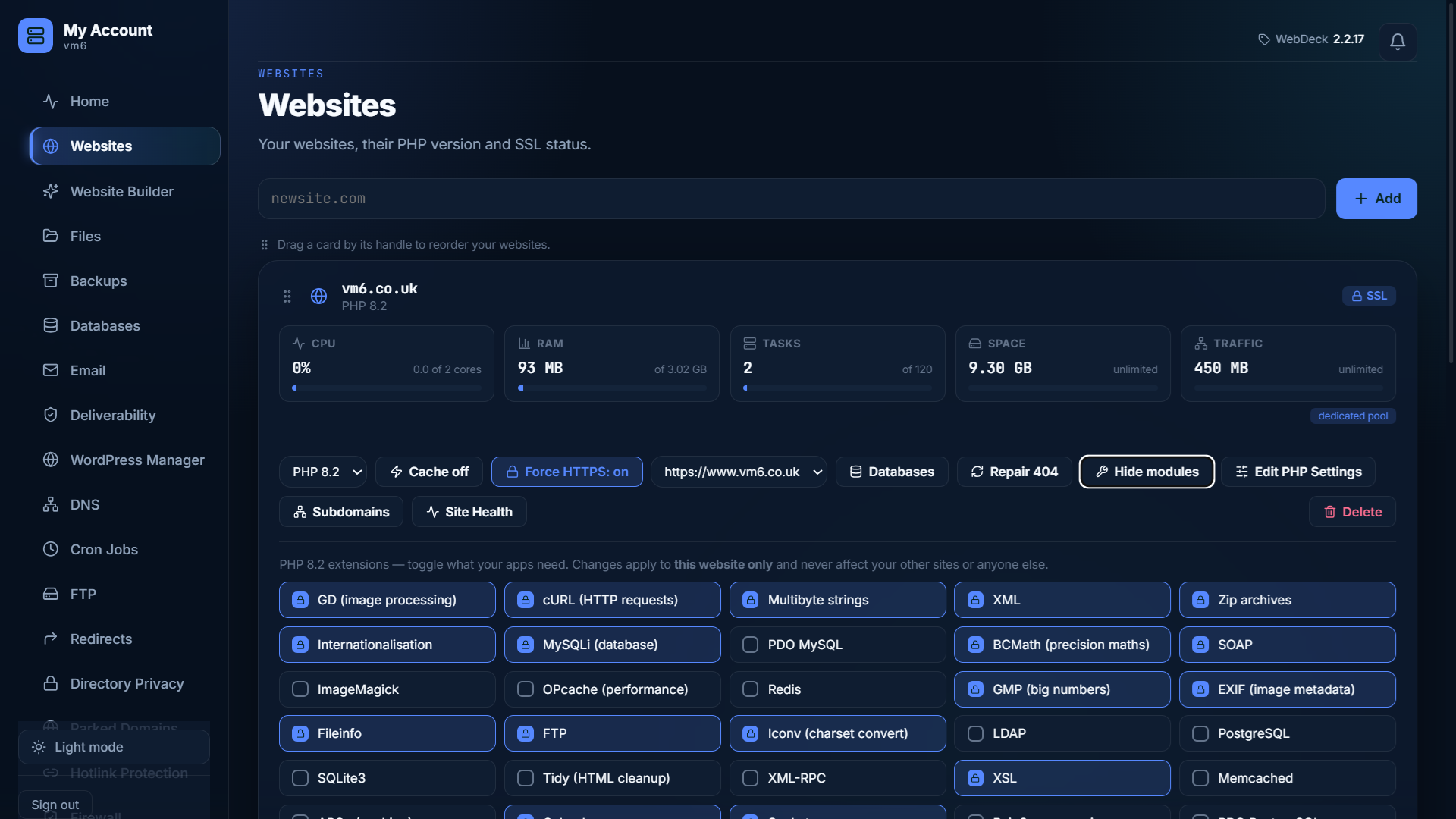Click the Redirects arrow icon
The image size is (1456, 819).
coord(51,639)
